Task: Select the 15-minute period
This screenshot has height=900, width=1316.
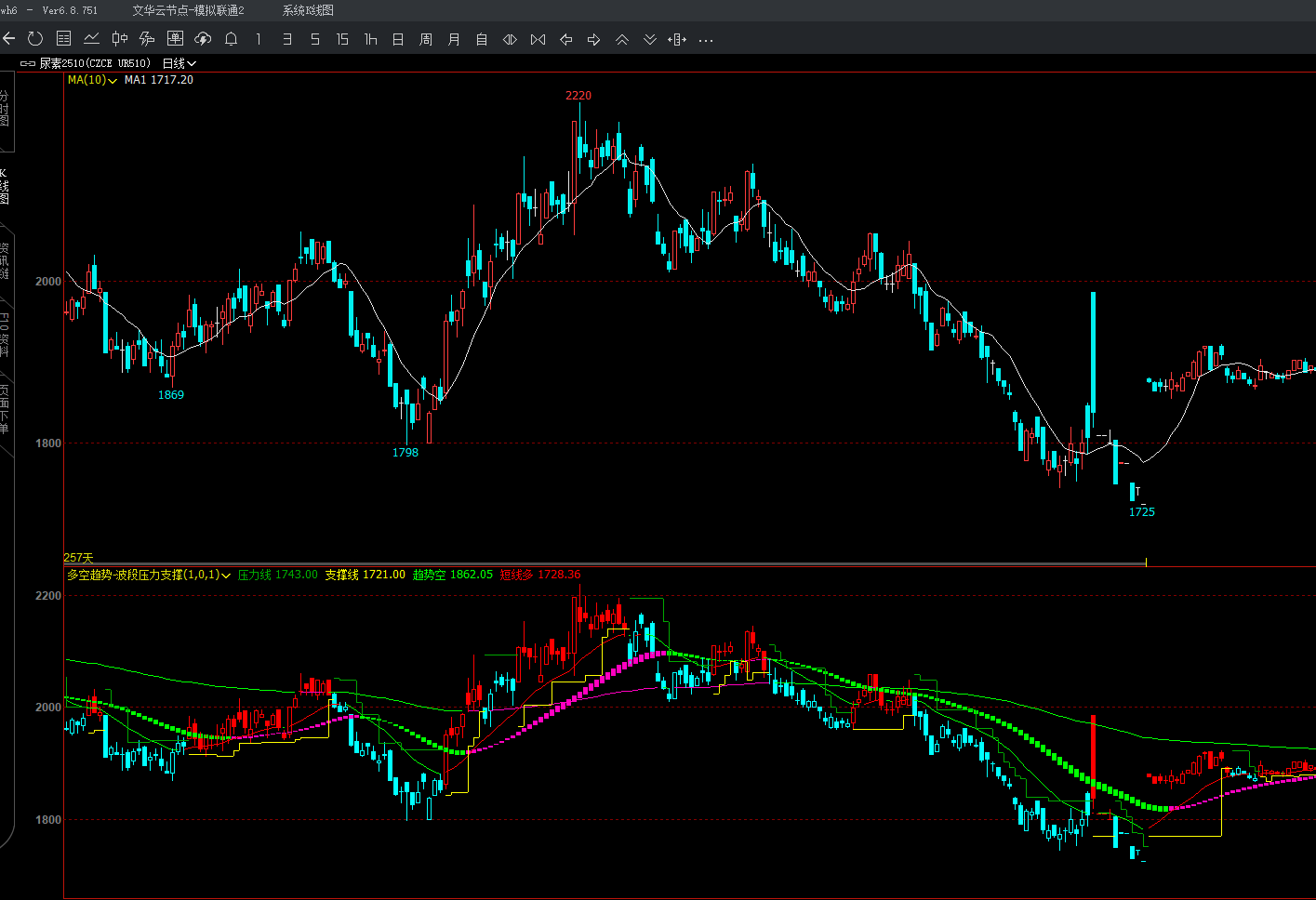Action: point(342,39)
